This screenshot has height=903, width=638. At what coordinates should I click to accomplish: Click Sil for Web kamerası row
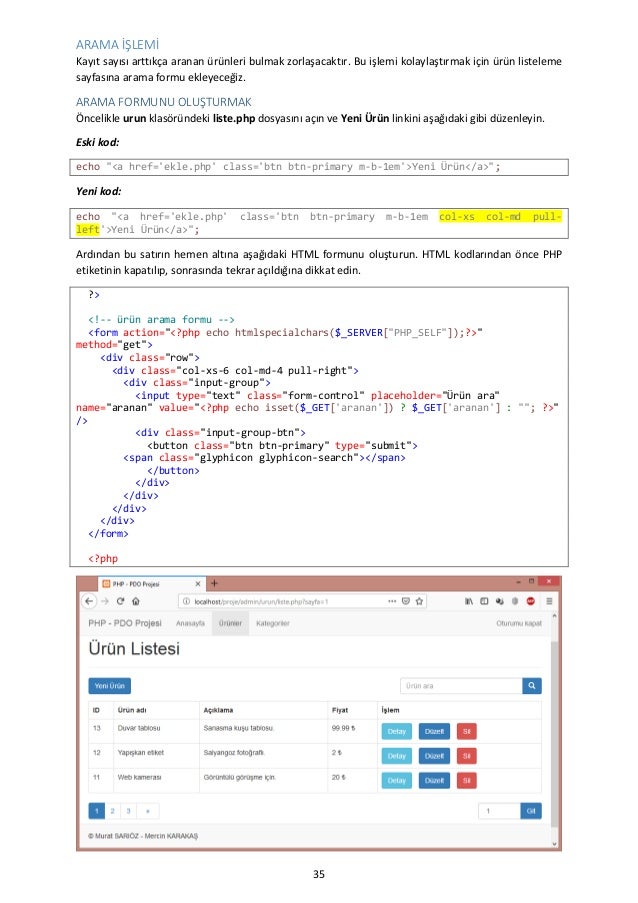coord(466,780)
